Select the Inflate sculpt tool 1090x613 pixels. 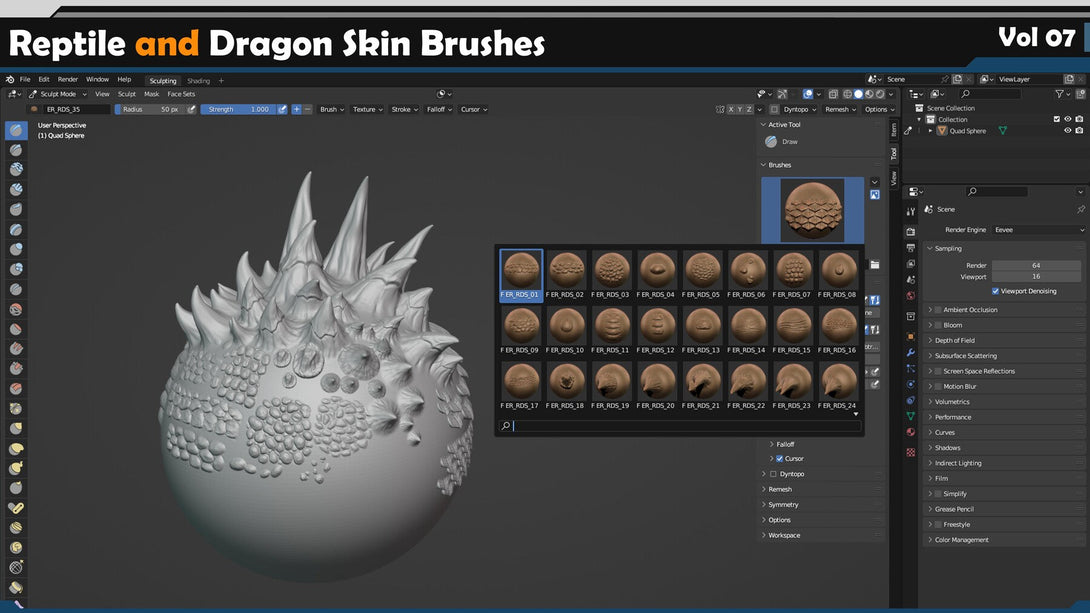coord(16,249)
